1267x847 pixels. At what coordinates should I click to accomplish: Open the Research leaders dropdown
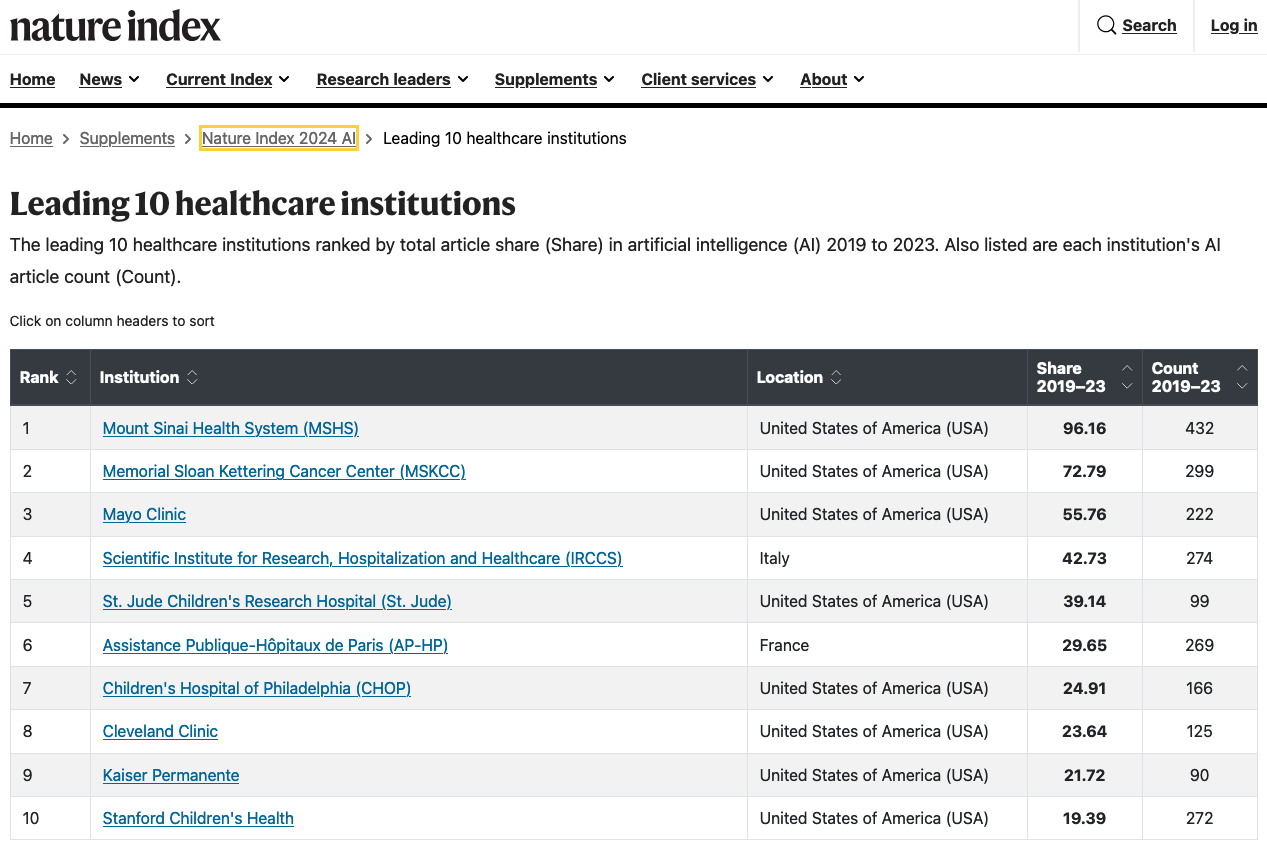click(392, 79)
